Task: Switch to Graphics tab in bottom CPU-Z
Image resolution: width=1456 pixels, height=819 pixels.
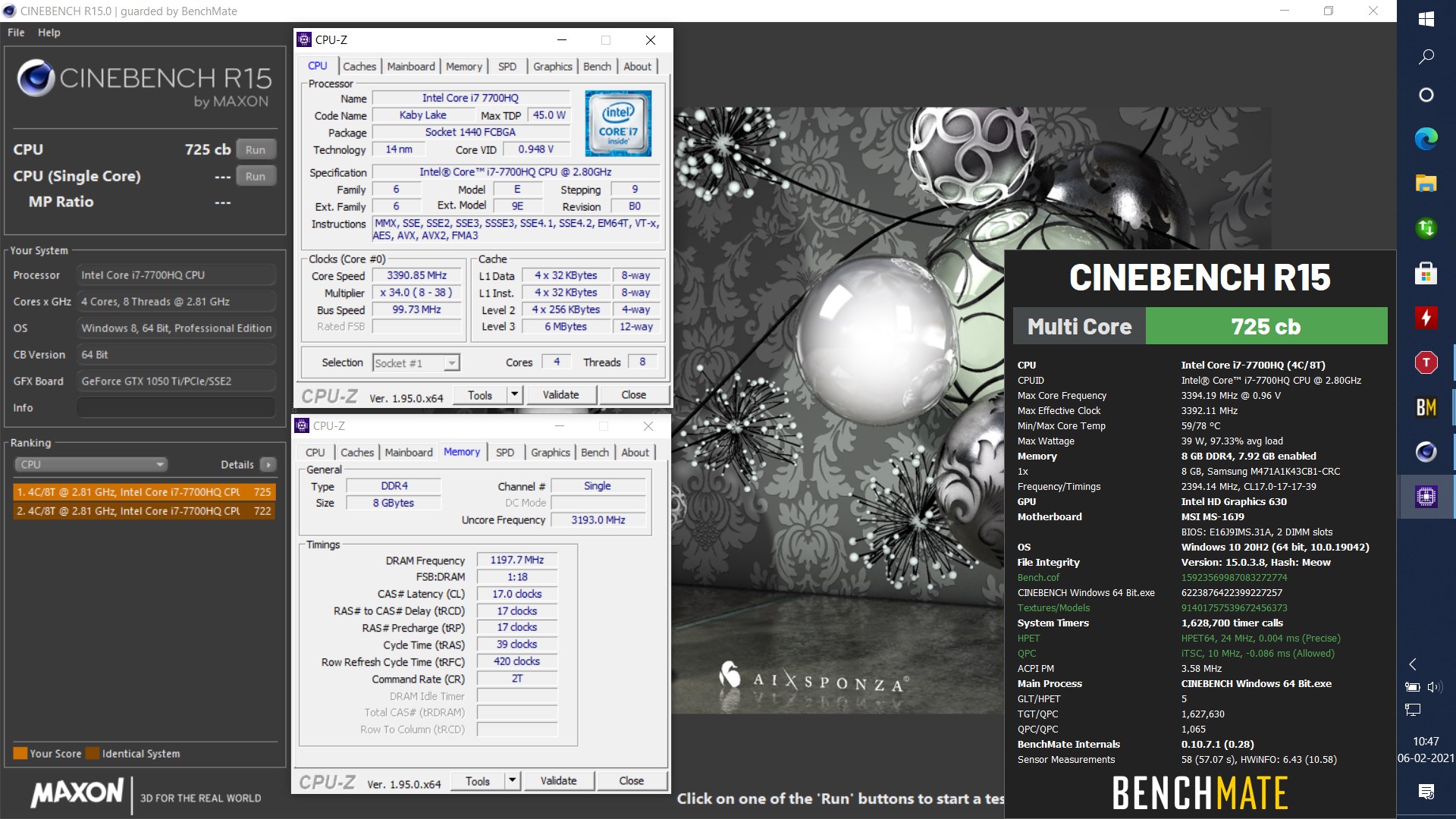Action: [551, 453]
